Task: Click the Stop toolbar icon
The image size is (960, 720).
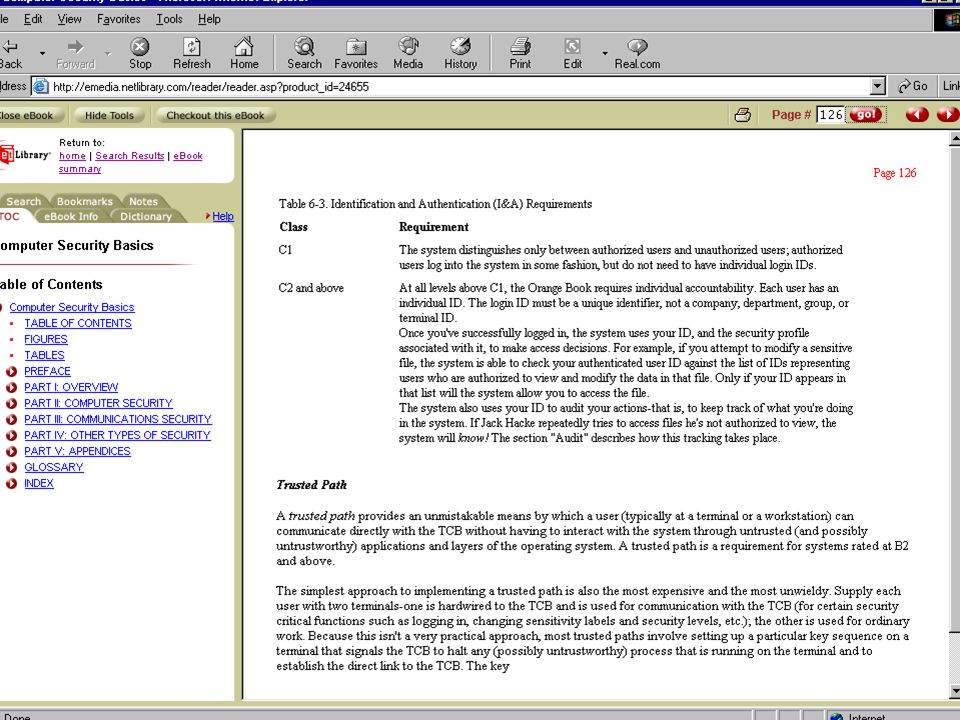Action: coord(140,53)
